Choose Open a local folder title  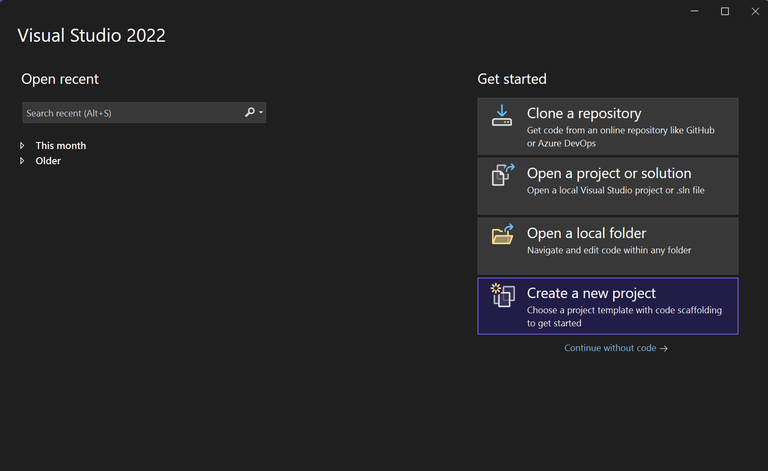(x=586, y=233)
